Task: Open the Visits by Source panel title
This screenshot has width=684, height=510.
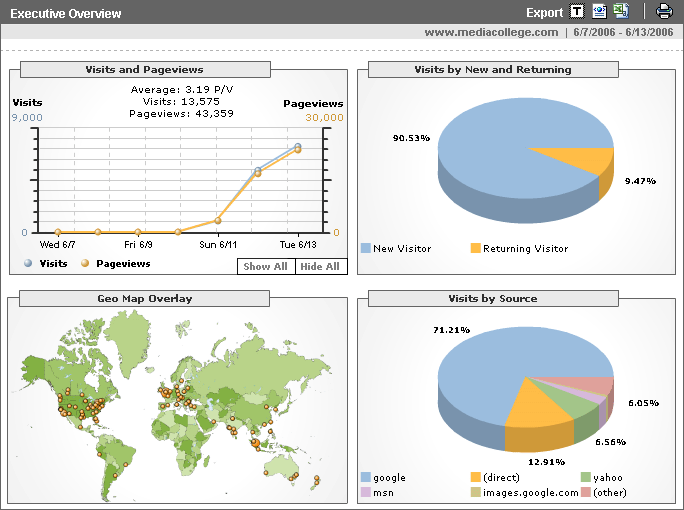Action: tap(493, 298)
